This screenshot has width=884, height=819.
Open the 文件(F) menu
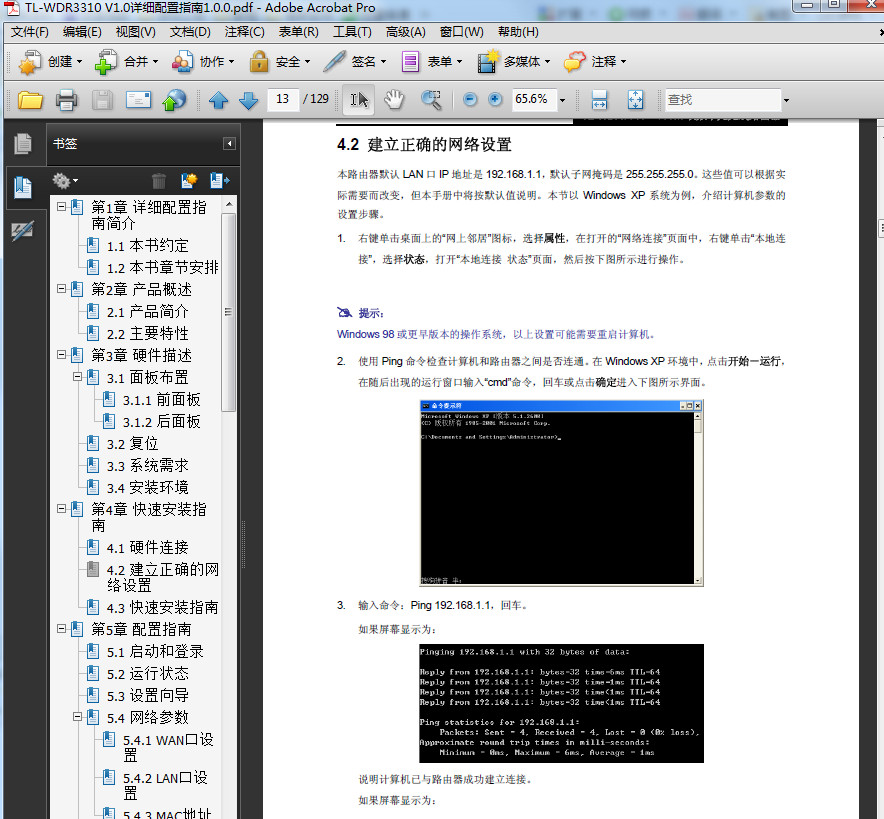click(x=30, y=32)
